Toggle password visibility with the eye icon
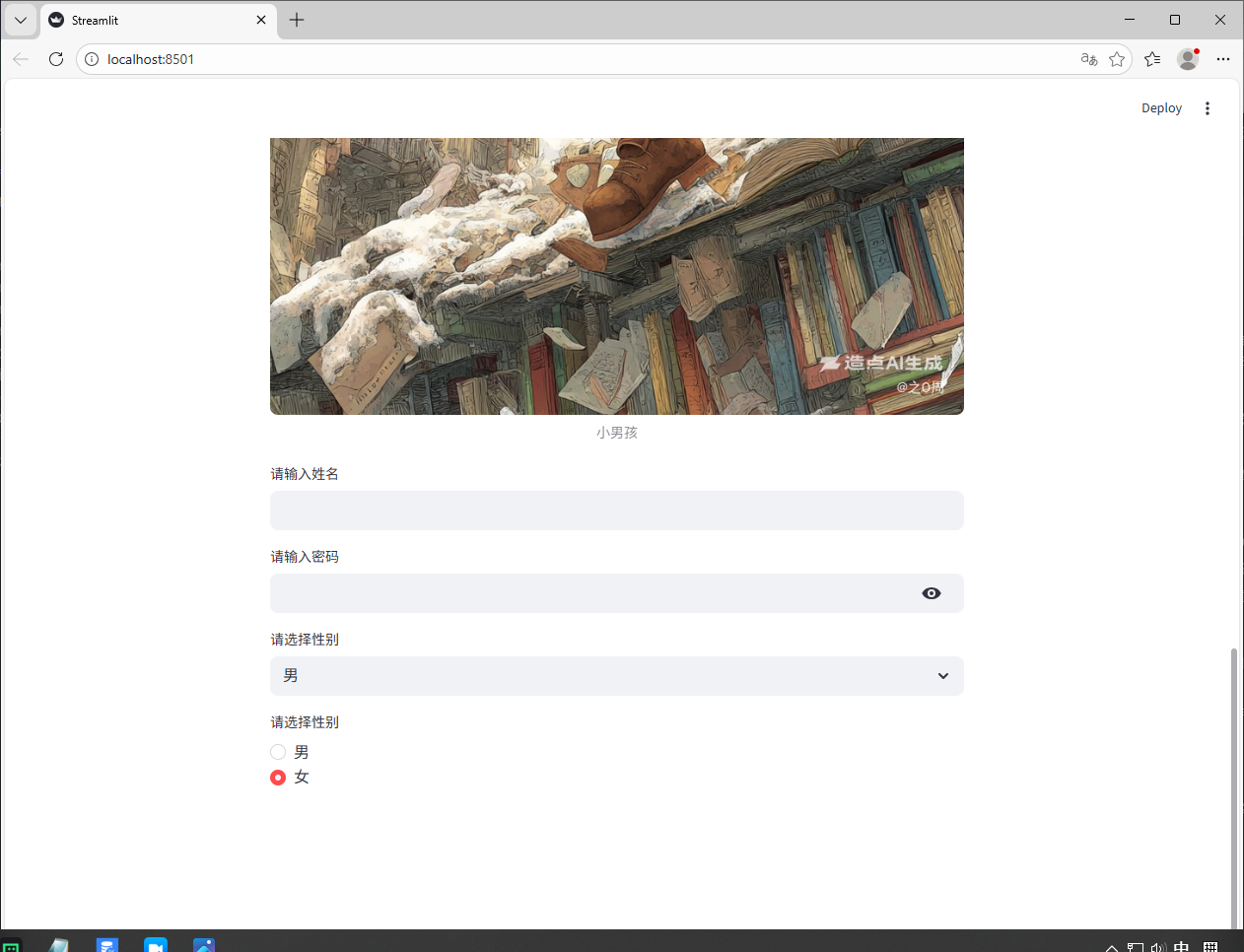 [x=932, y=593]
